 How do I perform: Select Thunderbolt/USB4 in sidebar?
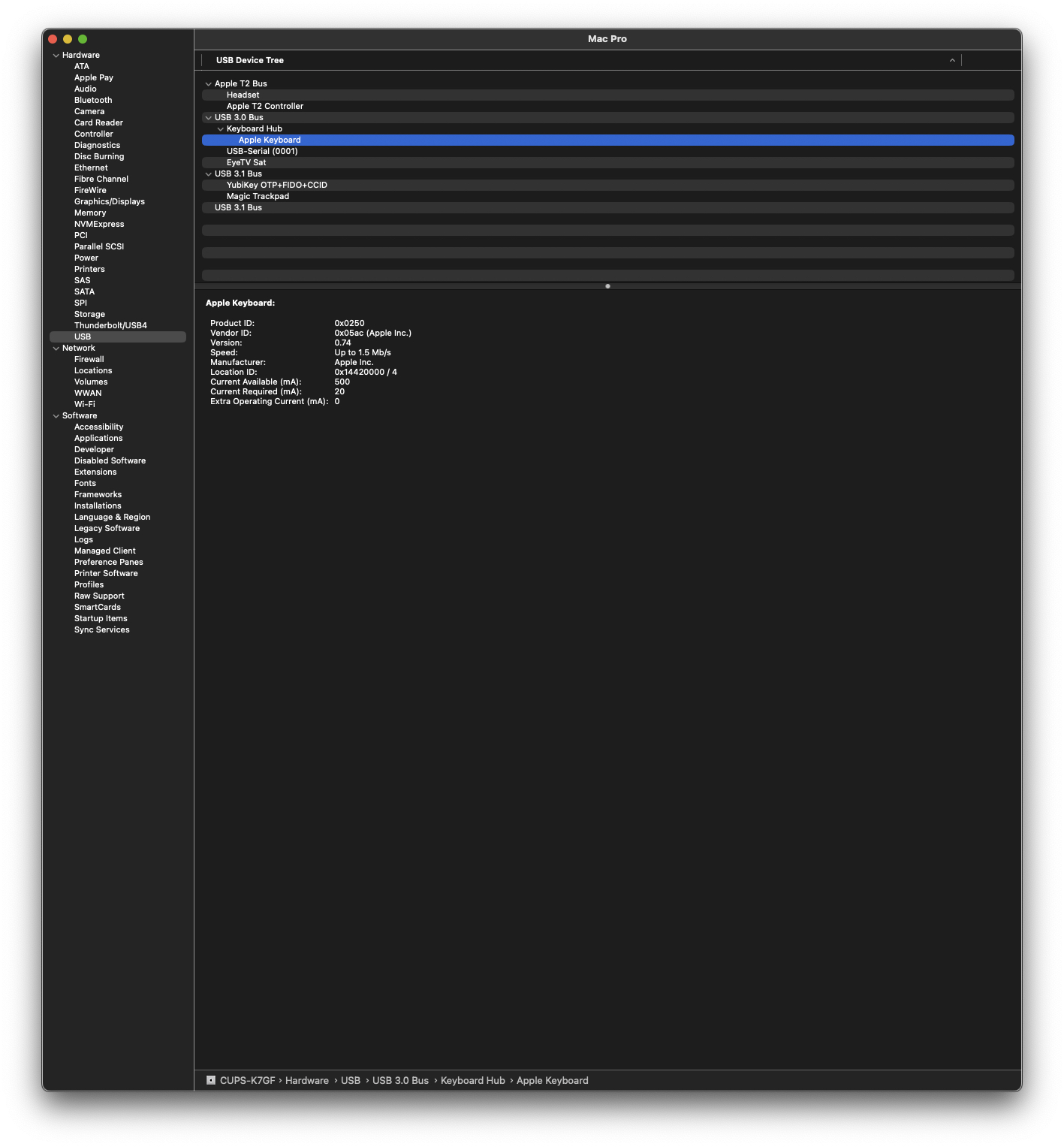[110, 326]
